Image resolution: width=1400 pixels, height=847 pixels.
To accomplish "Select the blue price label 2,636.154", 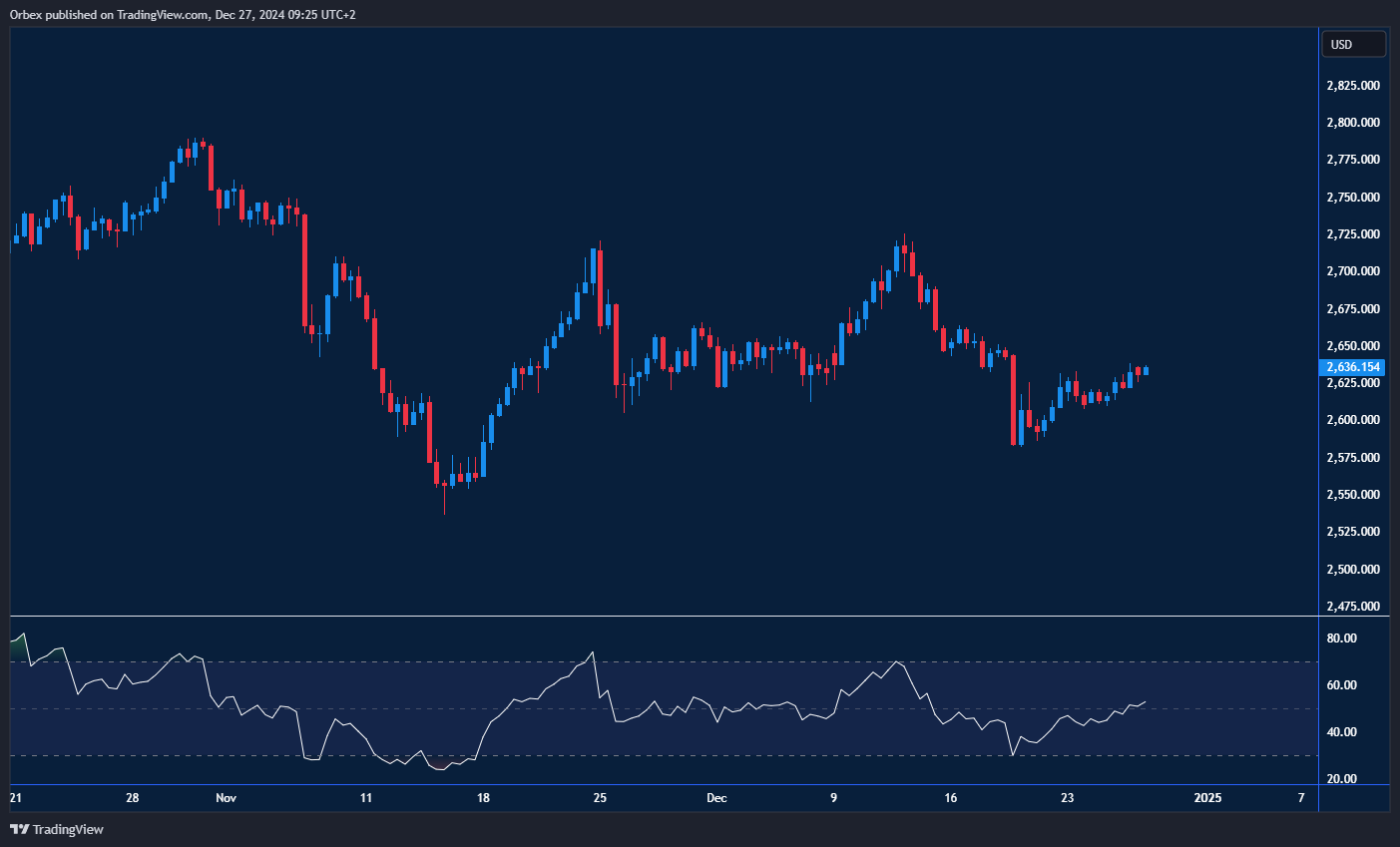I will click(x=1353, y=367).
